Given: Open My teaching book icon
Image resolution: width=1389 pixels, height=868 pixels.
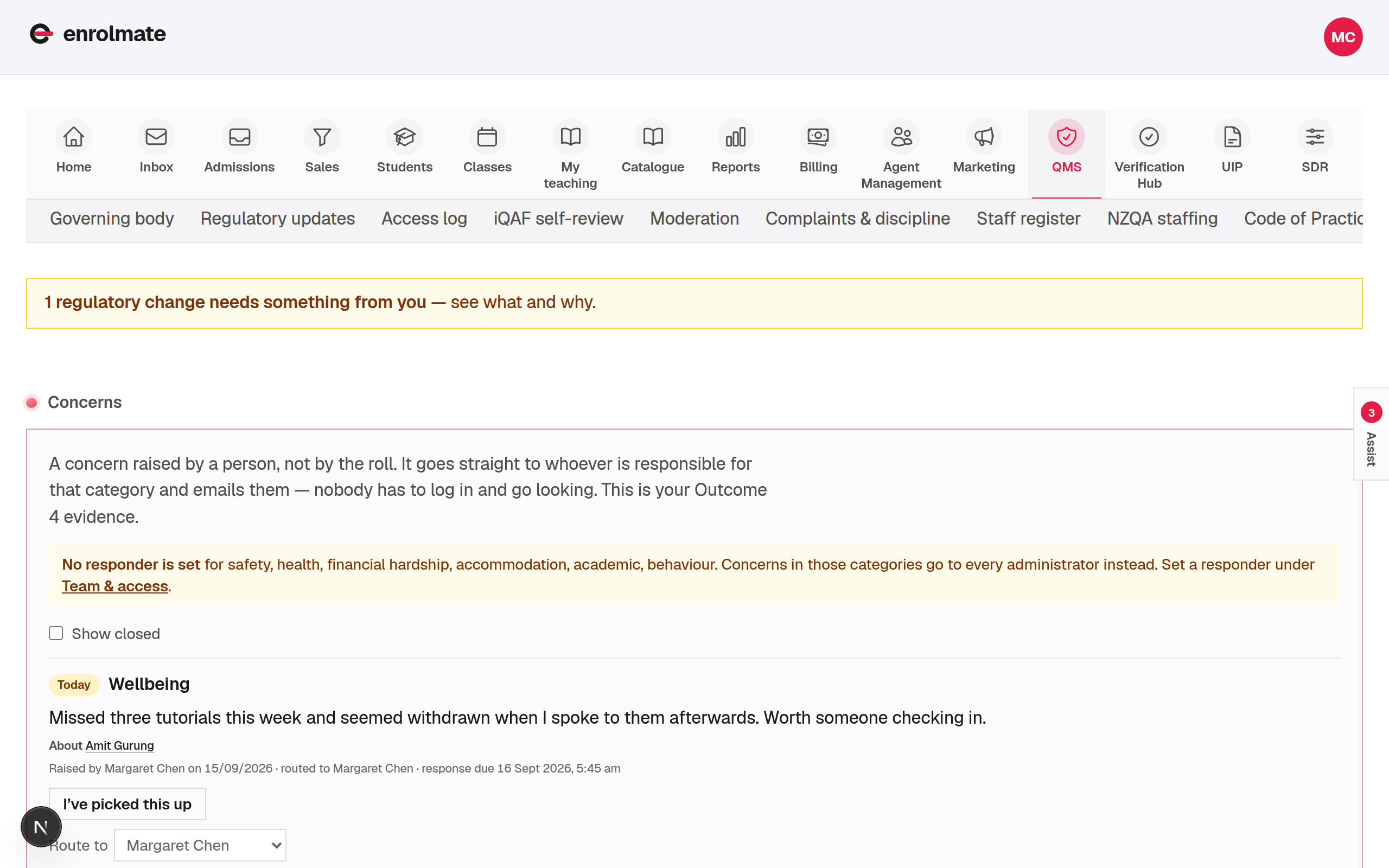Looking at the screenshot, I should click(571, 137).
